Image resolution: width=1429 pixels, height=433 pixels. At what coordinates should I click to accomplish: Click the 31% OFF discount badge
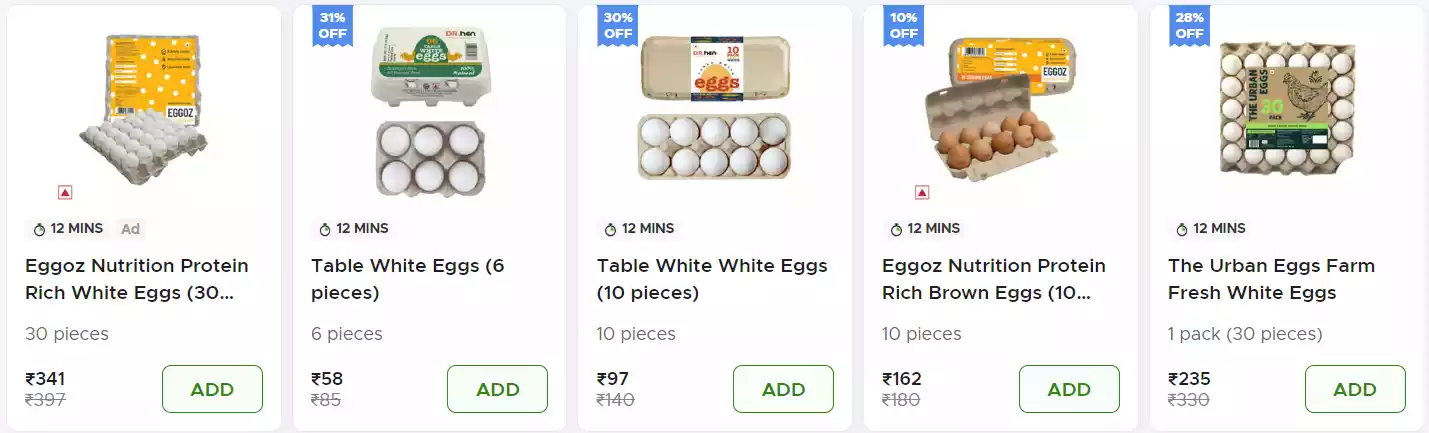(x=332, y=25)
